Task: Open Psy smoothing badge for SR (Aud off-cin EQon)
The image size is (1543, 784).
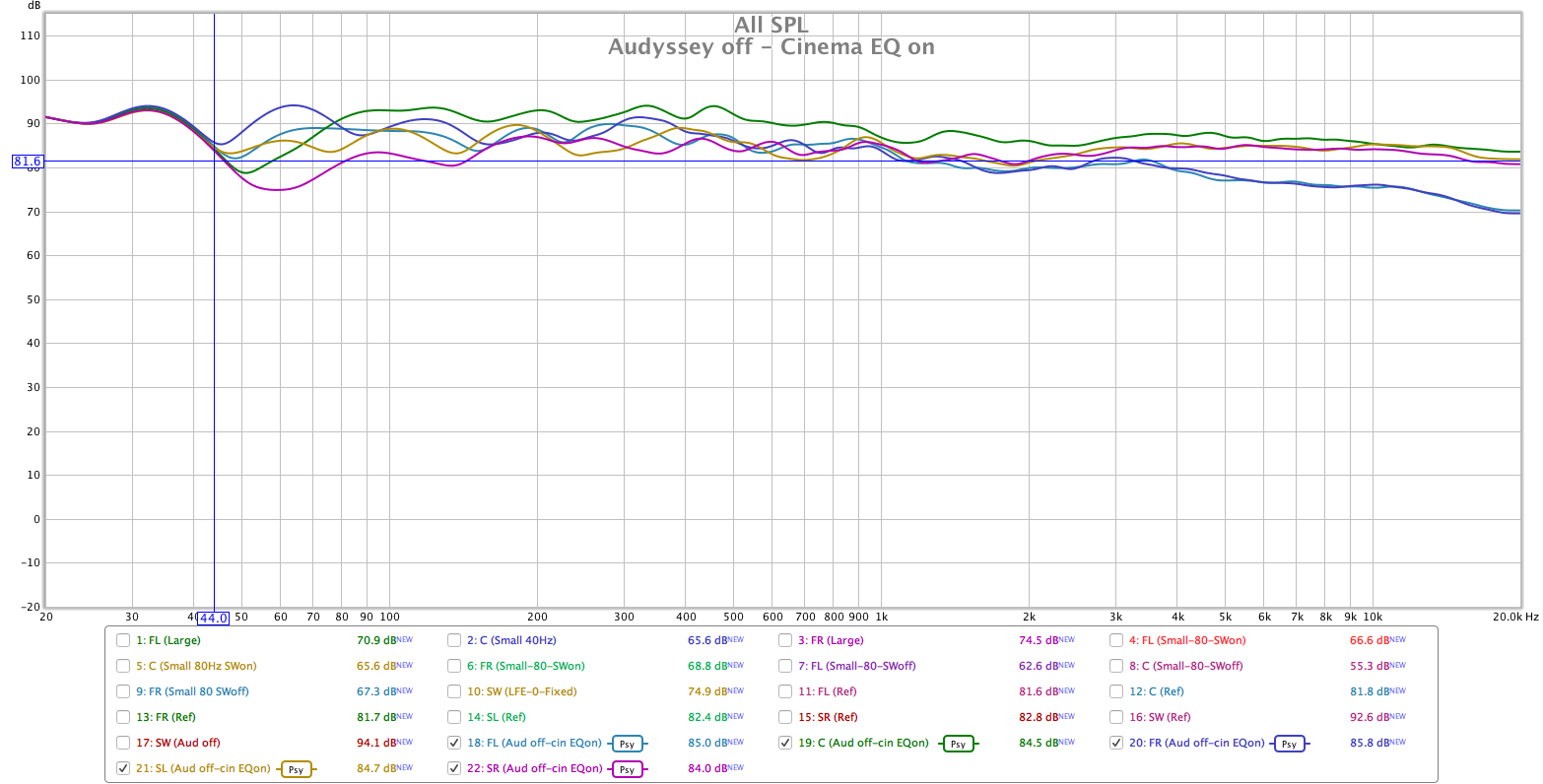Action: pos(627,769)
